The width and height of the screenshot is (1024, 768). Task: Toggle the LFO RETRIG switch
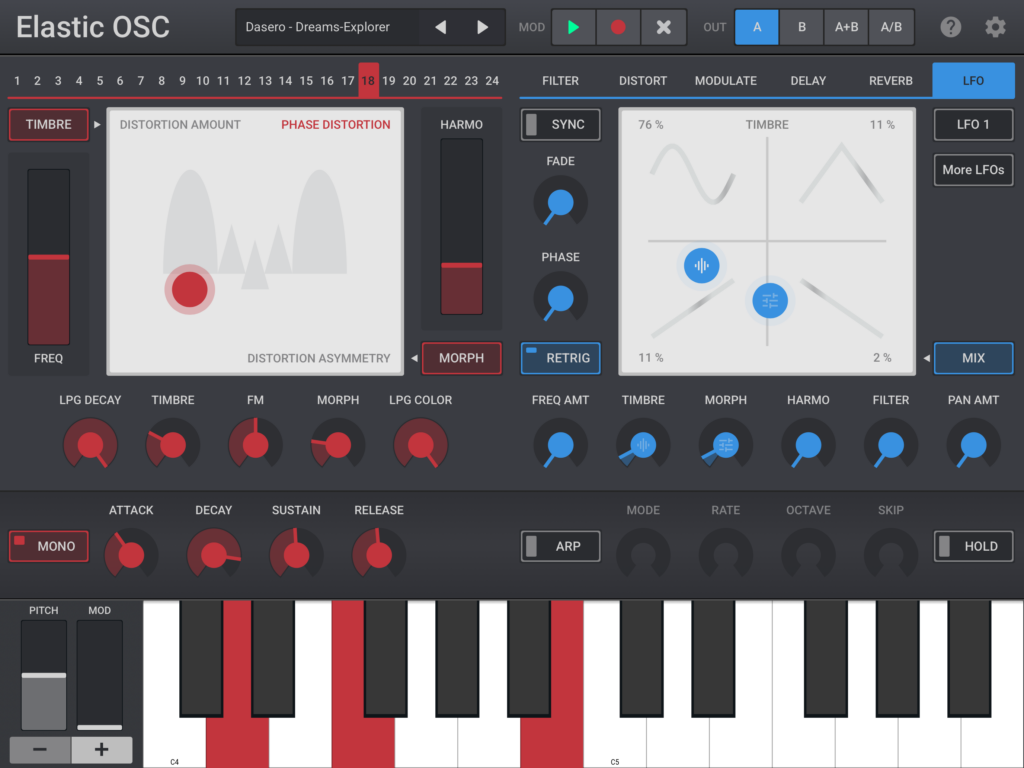pos(560,358)
